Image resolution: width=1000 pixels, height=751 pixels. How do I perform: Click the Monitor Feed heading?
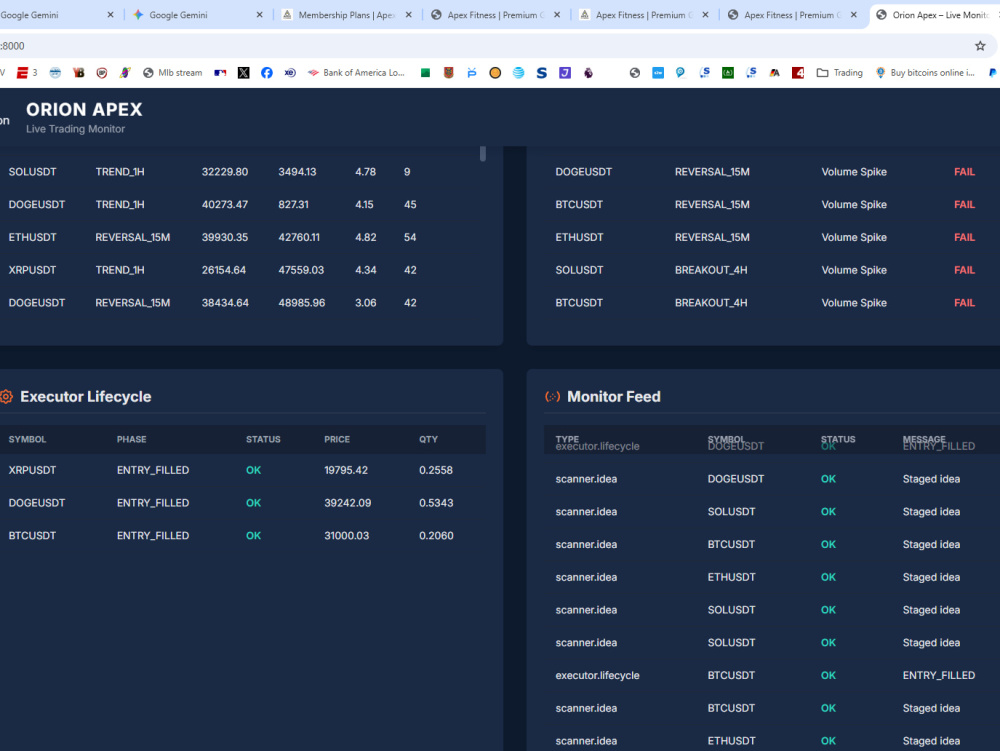(x=614, y=397)
